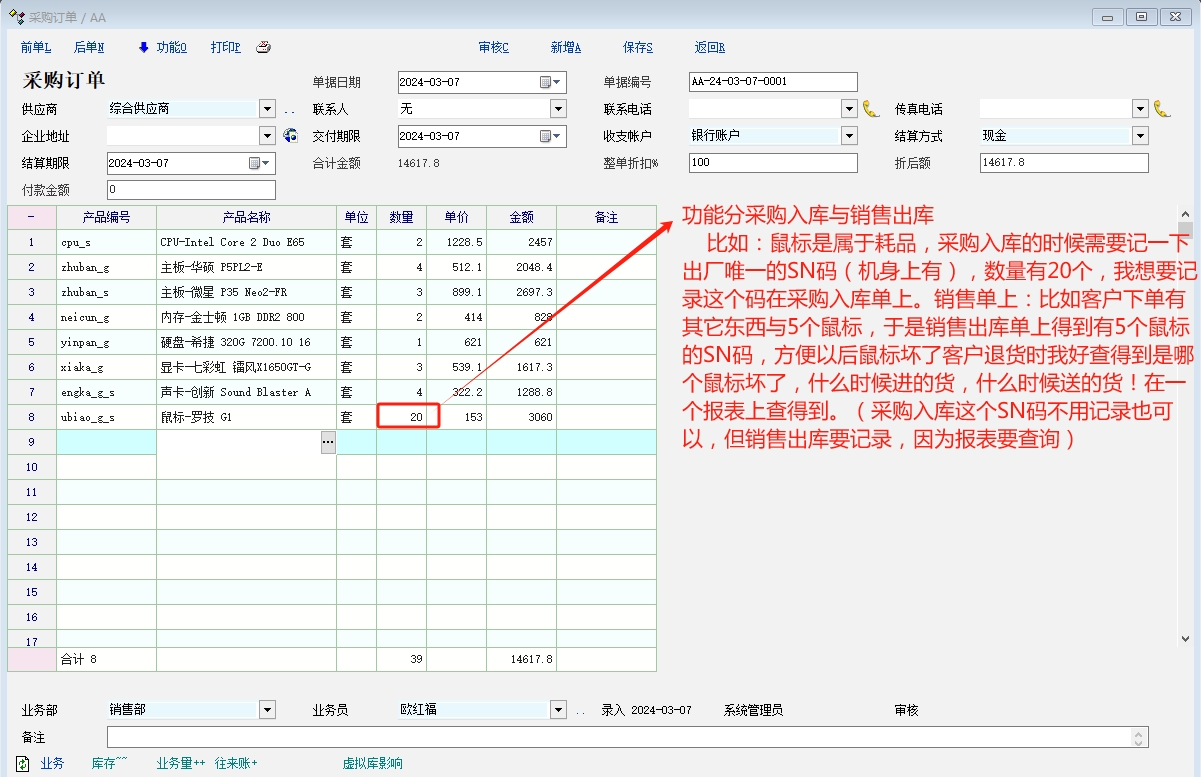The height and width of the screenshot is (777, 1201).
Task: Click the globe icon beside 企业地址
Action: click(290, 136)
